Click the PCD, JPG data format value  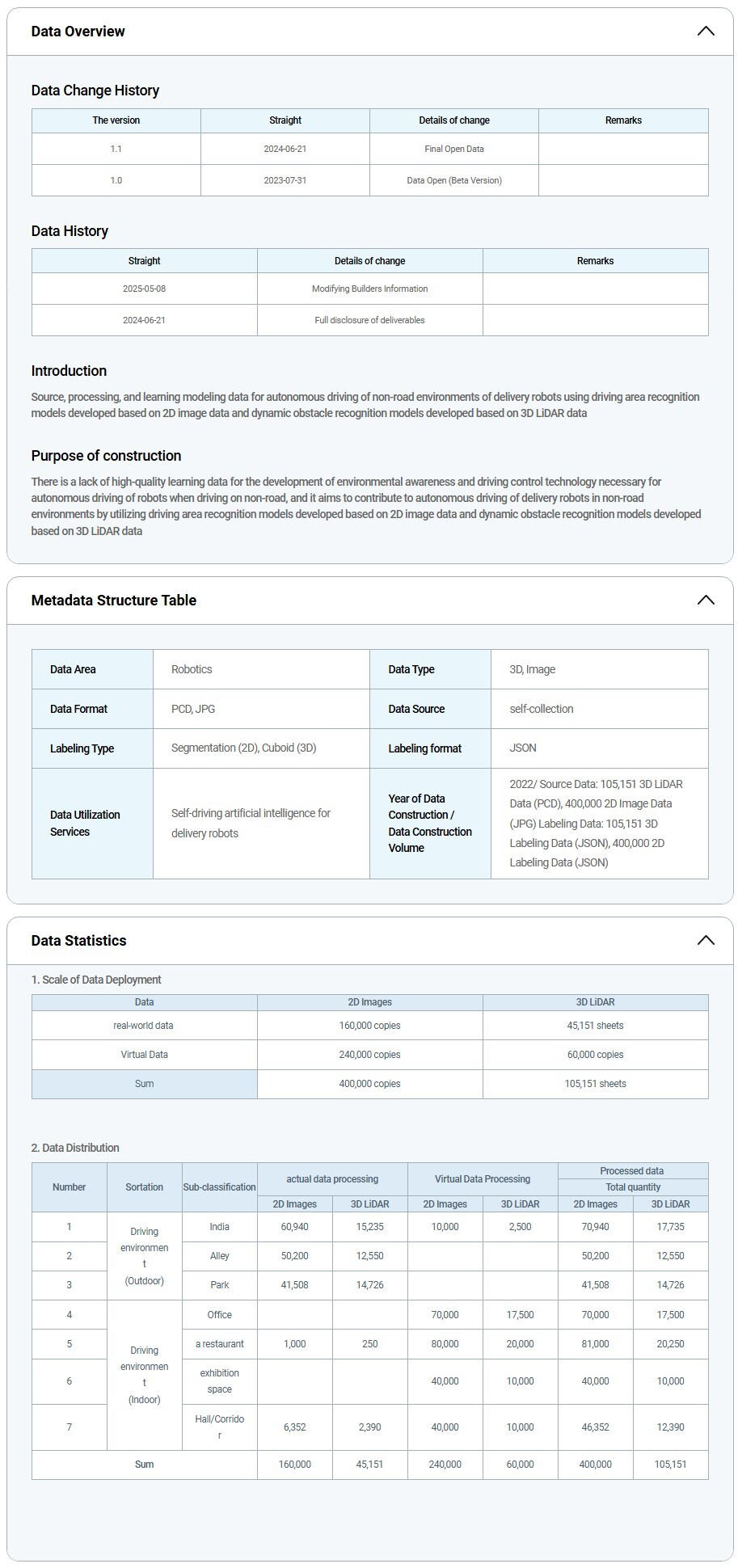tap(193, 709)
